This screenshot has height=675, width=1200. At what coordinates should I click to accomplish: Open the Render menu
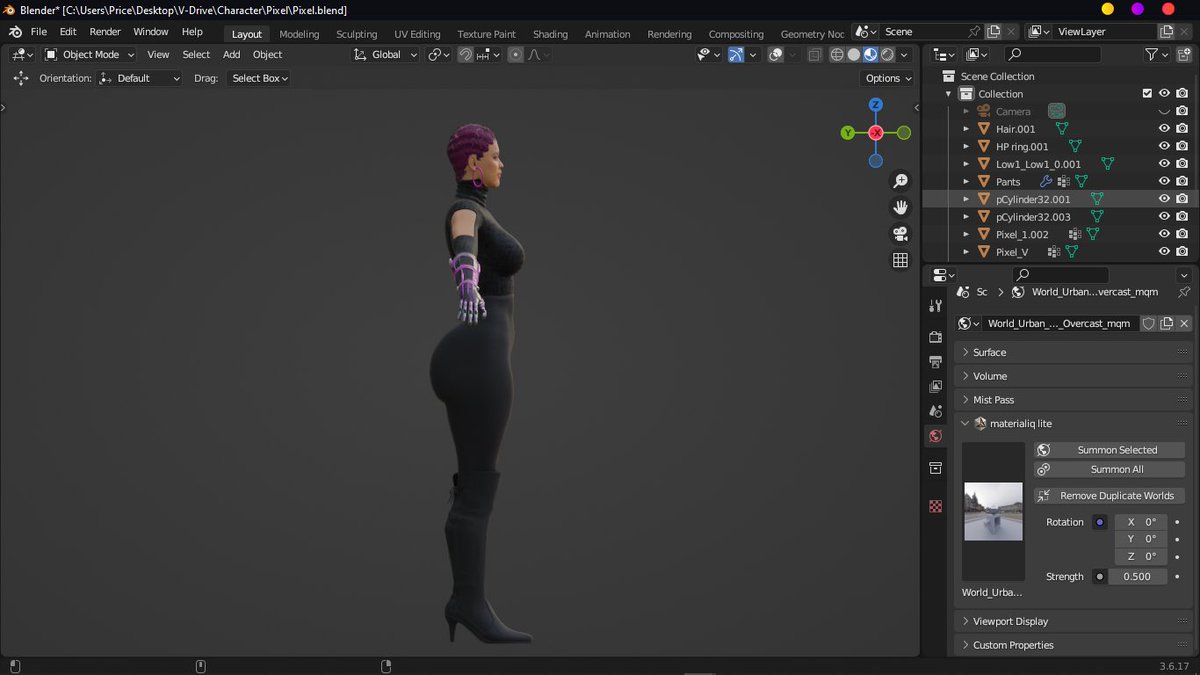(105, 32)
